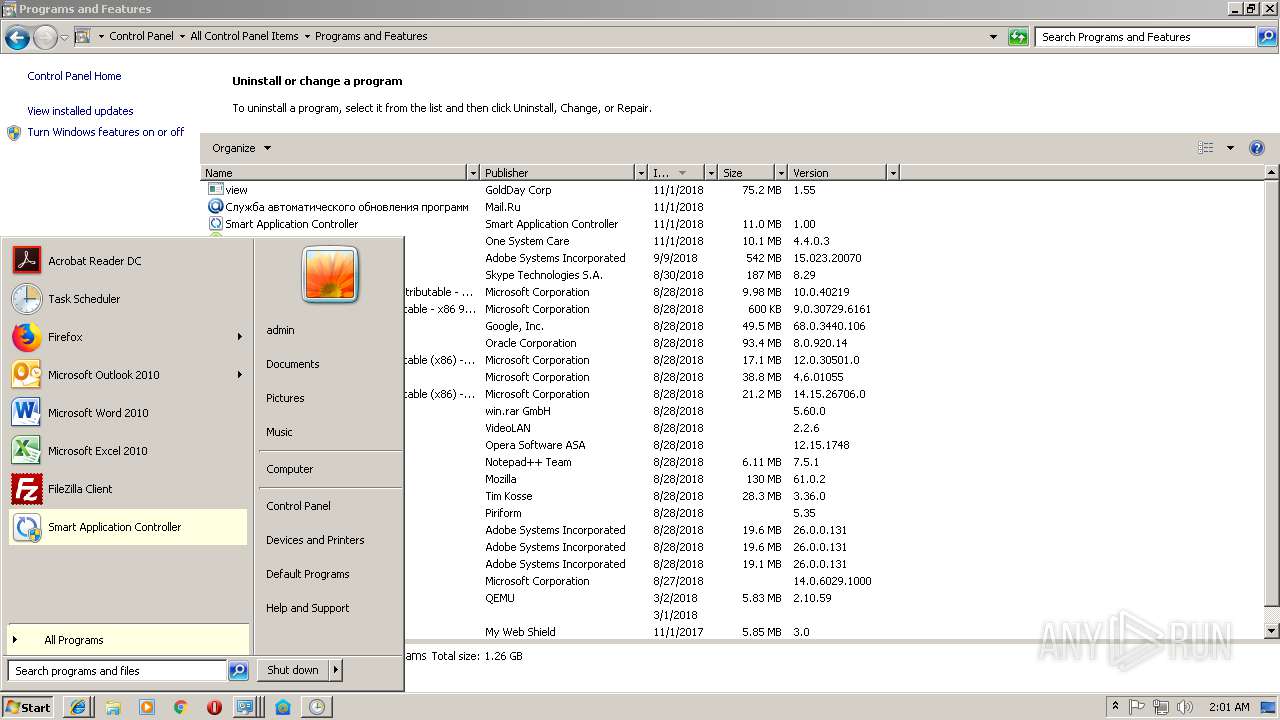Sort by Publisher column header

click(557, 173)
